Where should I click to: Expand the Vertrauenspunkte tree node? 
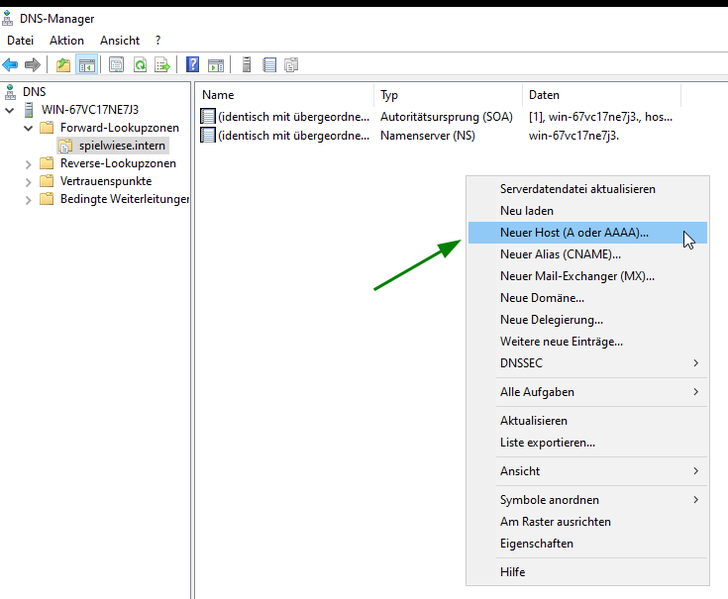pos(28,181)
